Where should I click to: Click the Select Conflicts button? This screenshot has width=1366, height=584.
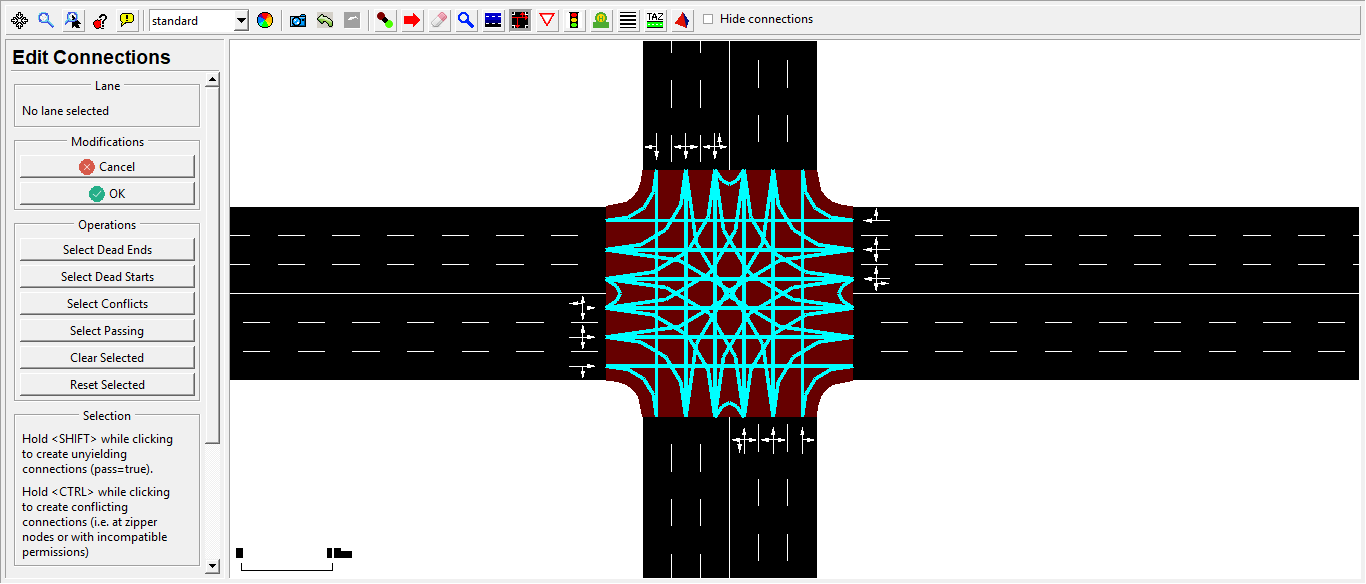tap(107, 304)
